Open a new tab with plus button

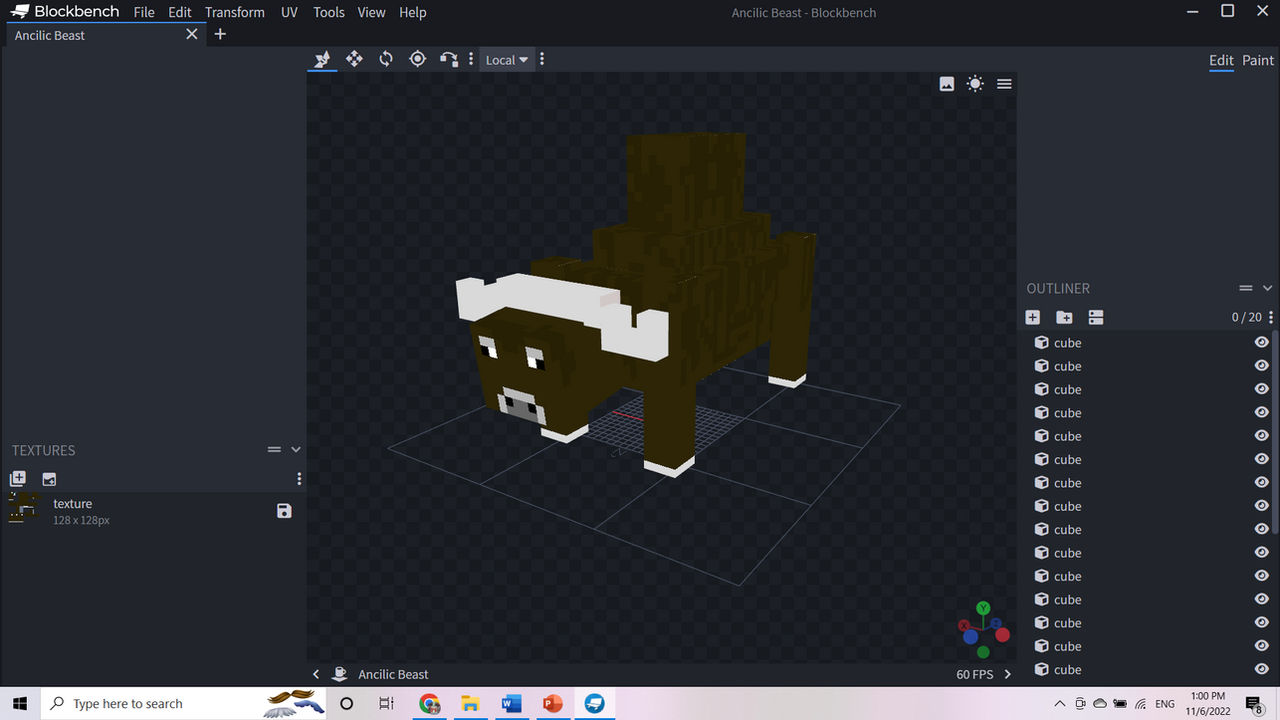pyautogui.click(x=220, y=34)
